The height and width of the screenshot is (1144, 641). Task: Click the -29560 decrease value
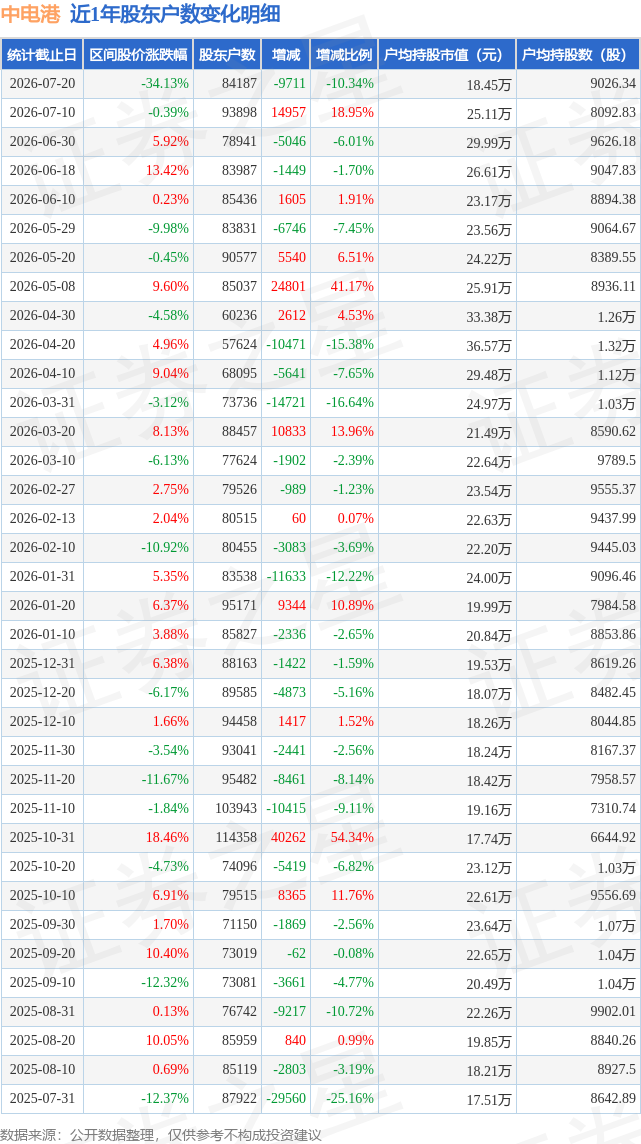[x=287, y=1098]
